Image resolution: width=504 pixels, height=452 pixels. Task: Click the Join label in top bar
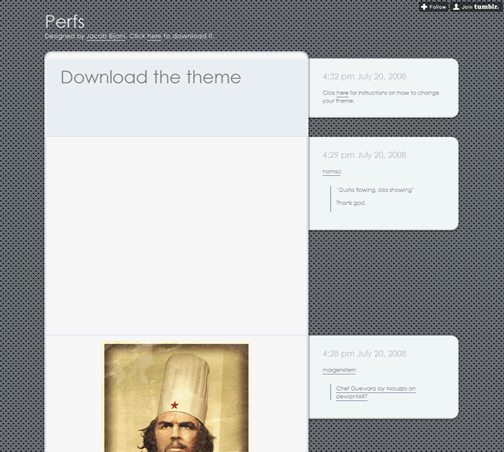pos(467,7)
